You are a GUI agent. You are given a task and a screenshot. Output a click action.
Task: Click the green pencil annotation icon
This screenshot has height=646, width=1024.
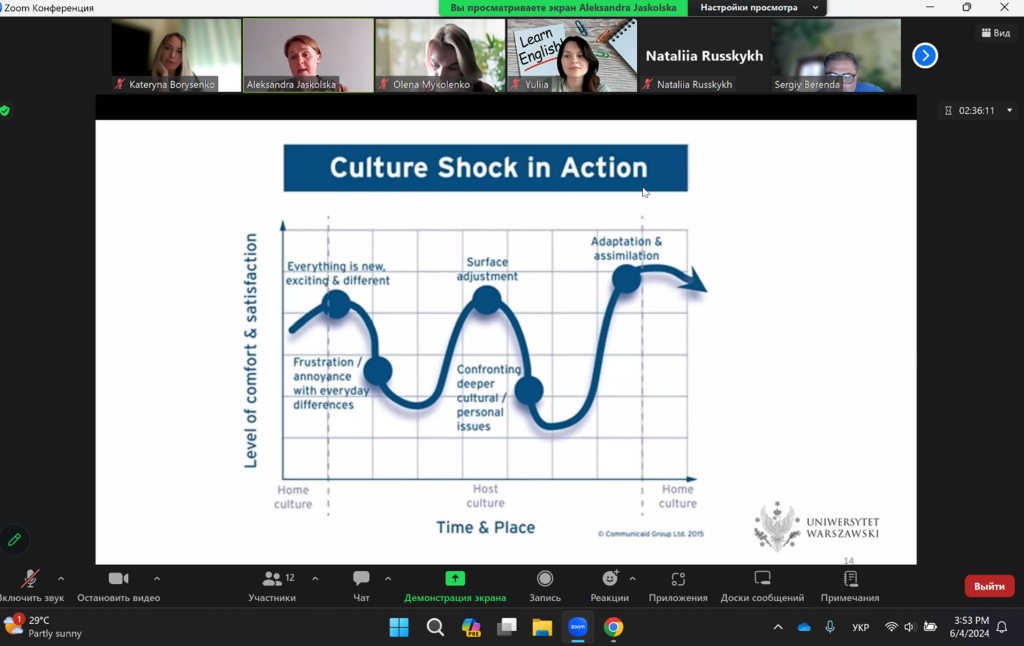[x=14, y=540]
